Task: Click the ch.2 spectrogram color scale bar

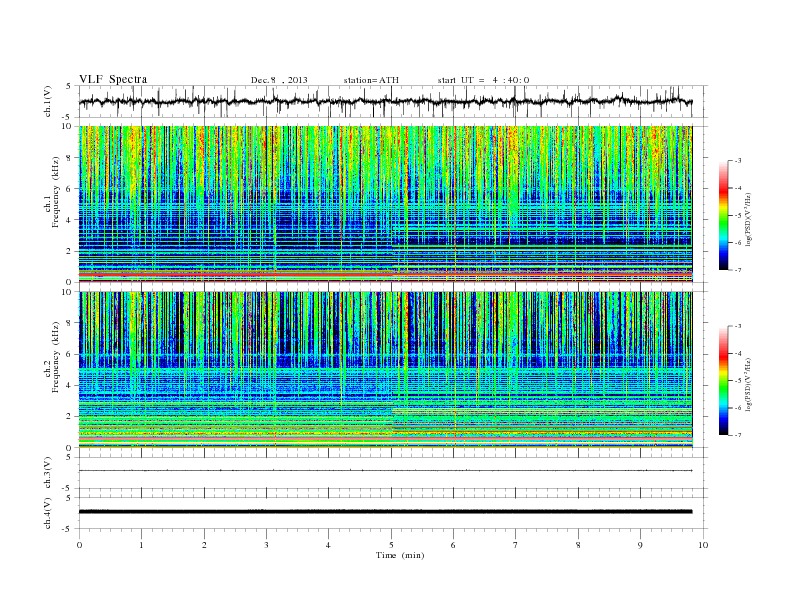Action: pyautogui.click(x=723, y=381)
